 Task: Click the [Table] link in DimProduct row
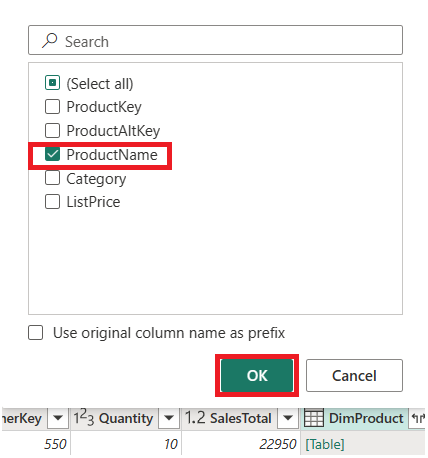(325, 444)
